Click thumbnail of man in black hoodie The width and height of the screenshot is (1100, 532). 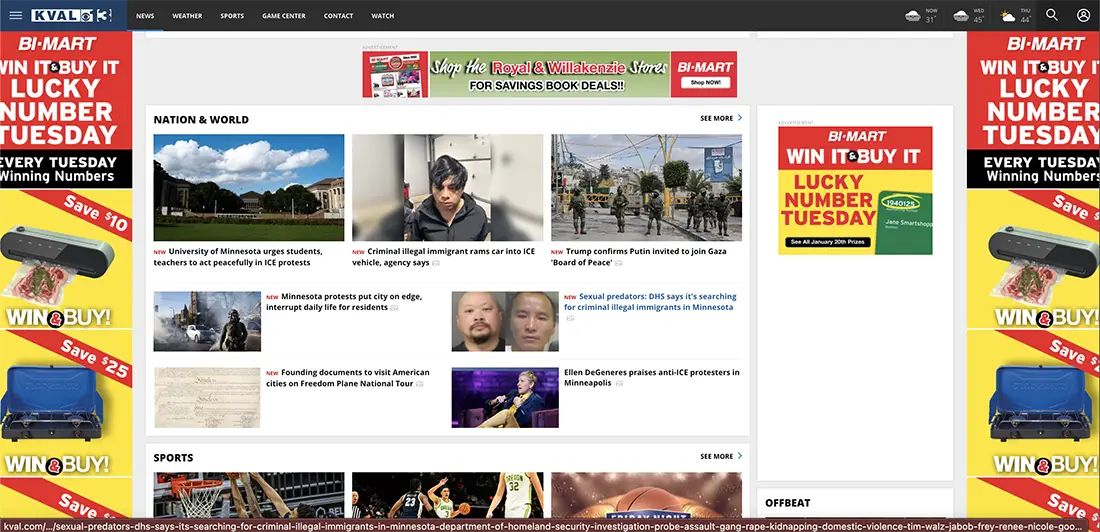tap(448, 188)
